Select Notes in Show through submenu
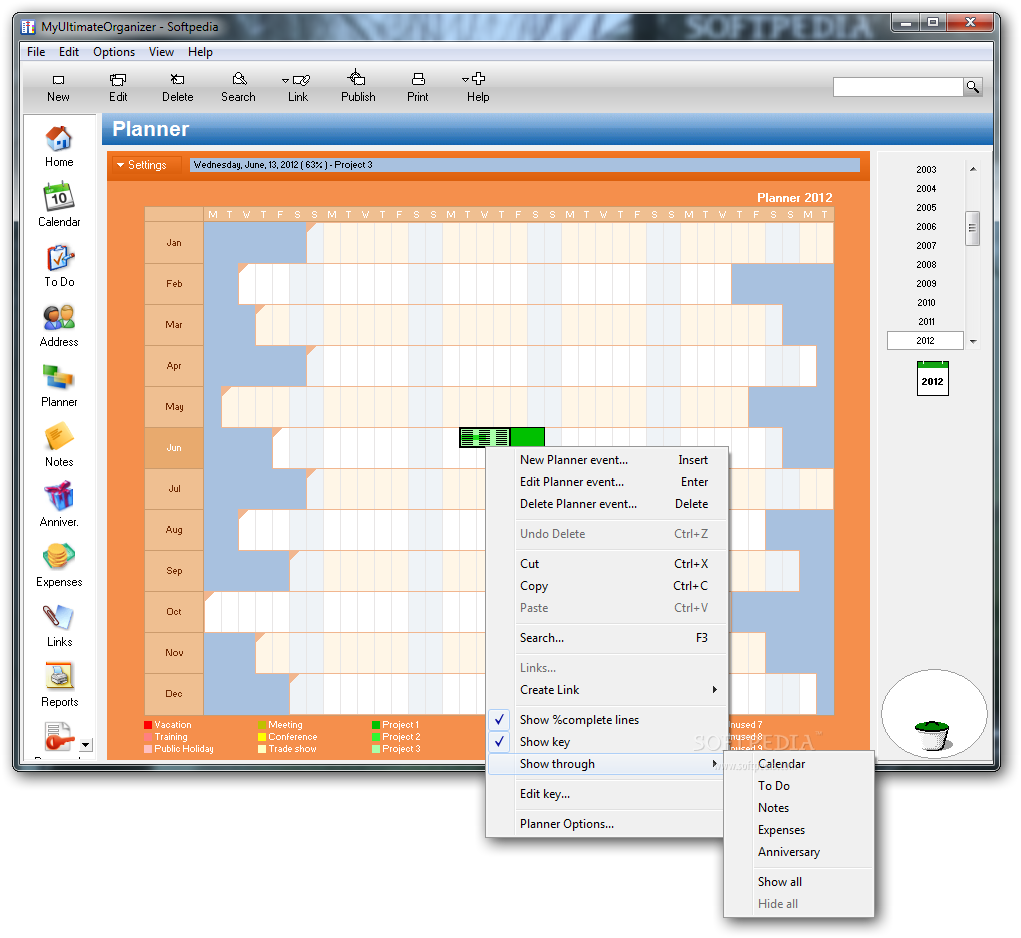This screenshot has height=938, width=1021. tap(799, 808)
